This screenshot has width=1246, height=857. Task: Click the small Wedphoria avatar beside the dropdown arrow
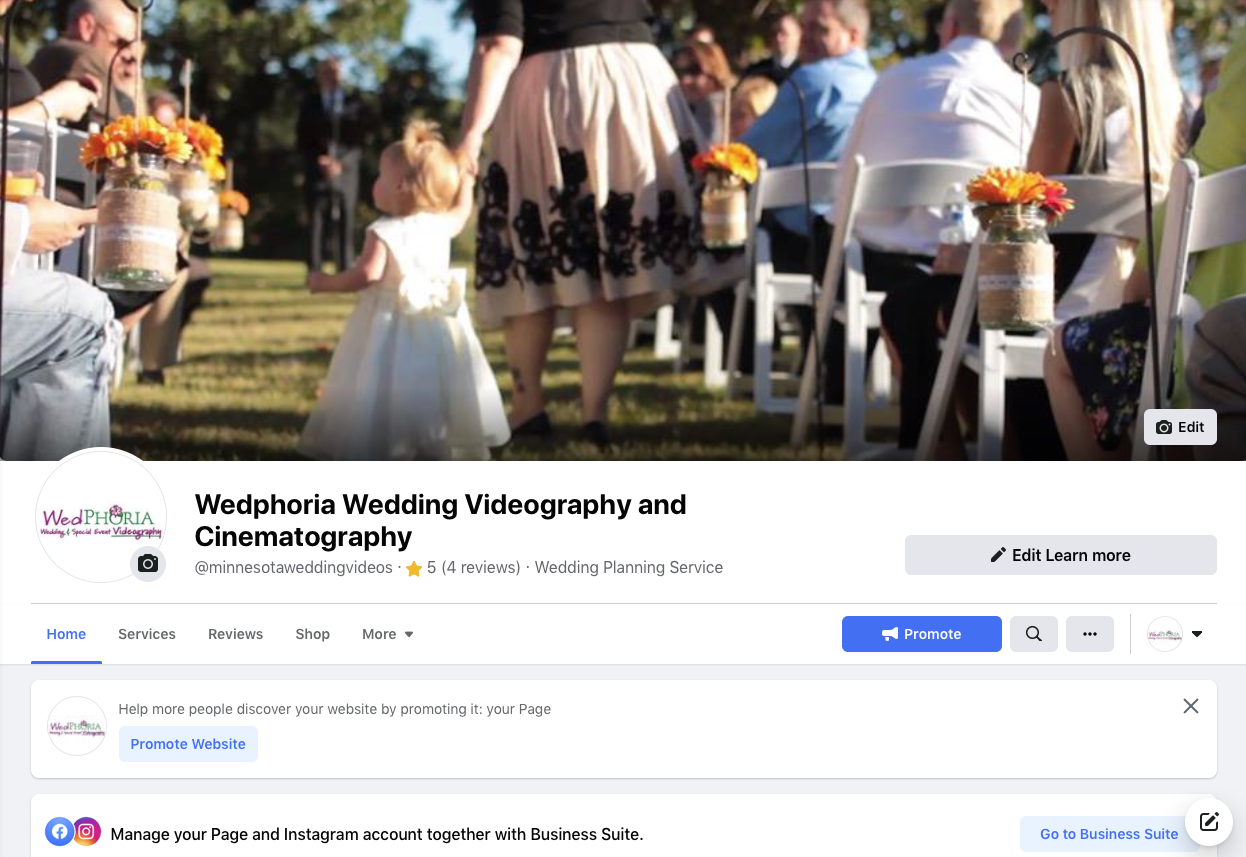coord(1165,634)
